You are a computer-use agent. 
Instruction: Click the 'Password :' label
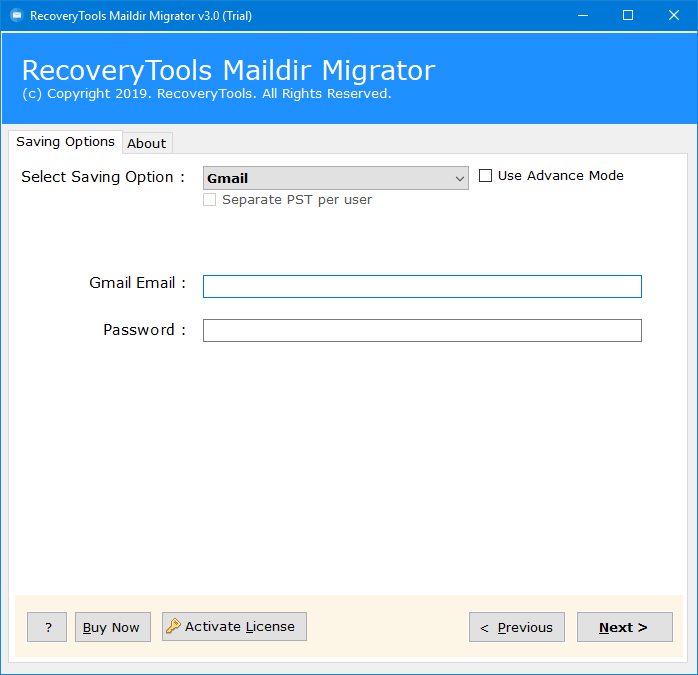[145, 330]
